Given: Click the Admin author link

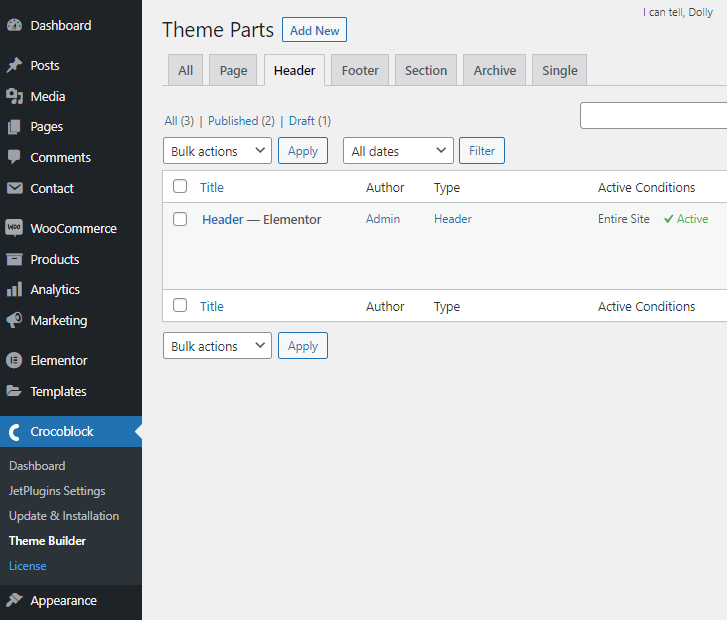Looking at the screenshot, I should [x=383, y=219].
